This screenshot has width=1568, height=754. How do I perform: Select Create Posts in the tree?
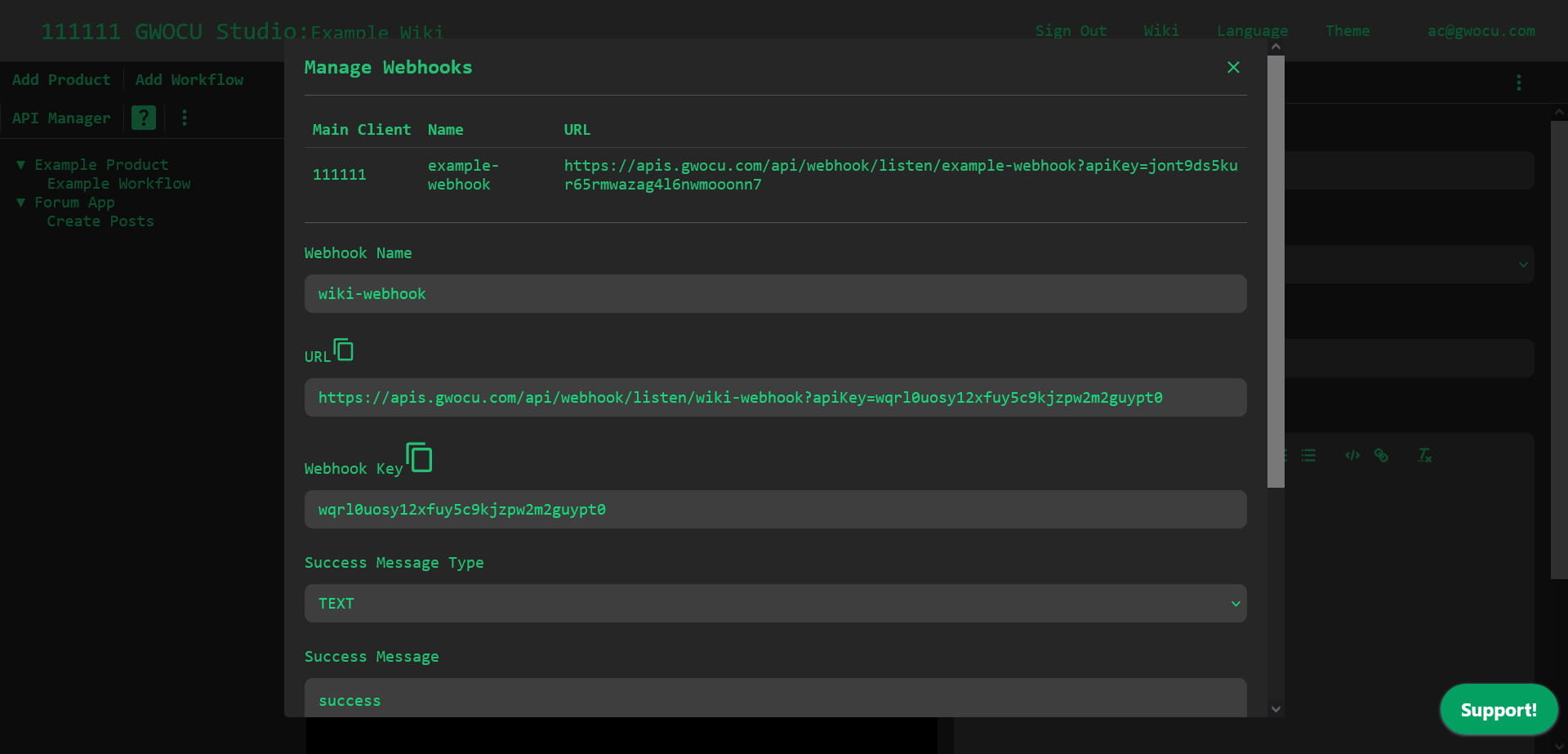tap(100, 221)
